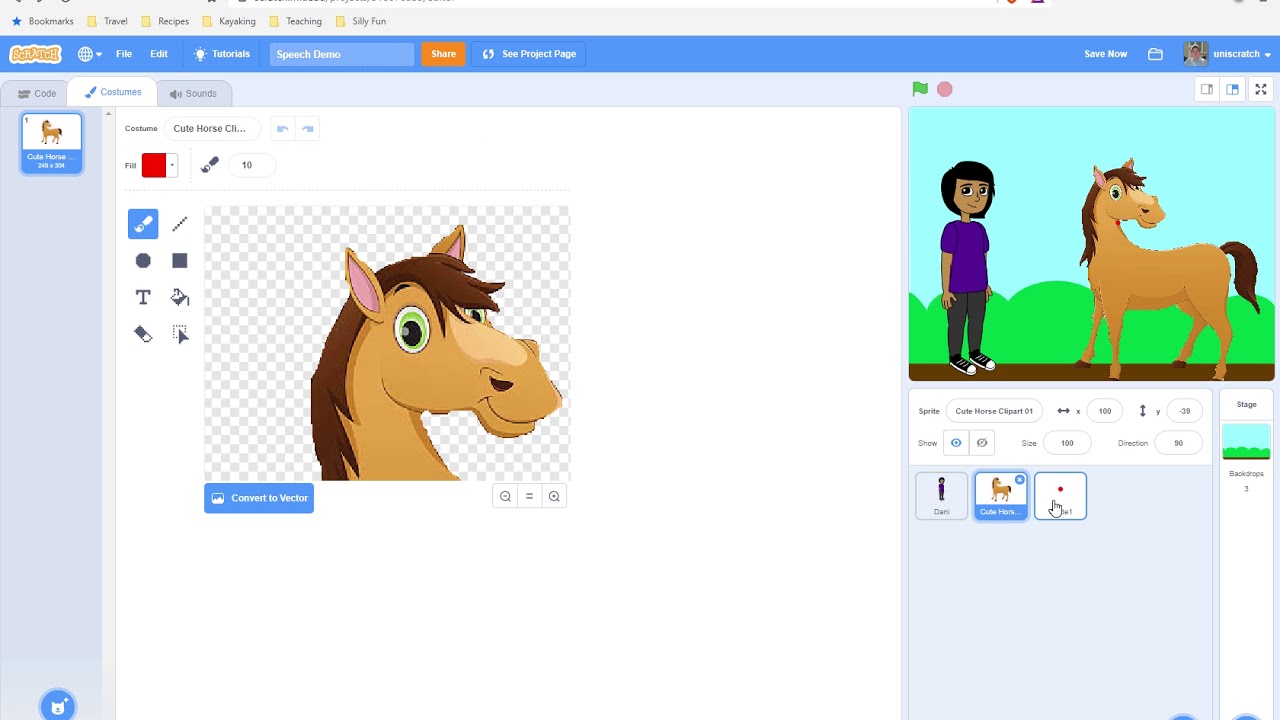
Task: Select the Rectangle tool
Action: [x=180, y=261]
